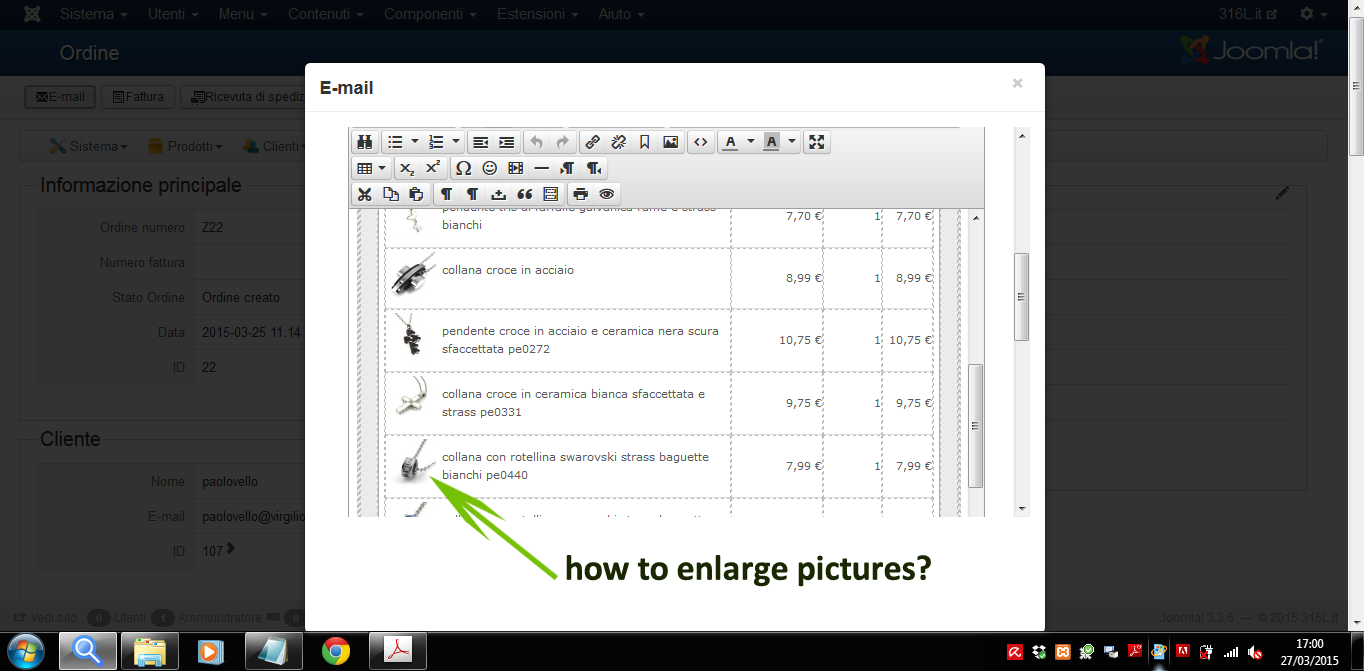Apply subscript formatting
The height and width of the screenshot is (671, 1364).
coord(407,168)
